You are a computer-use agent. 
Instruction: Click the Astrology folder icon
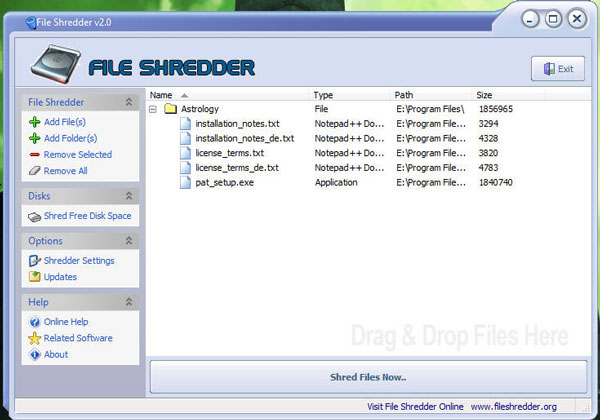[x=170, y=109]
